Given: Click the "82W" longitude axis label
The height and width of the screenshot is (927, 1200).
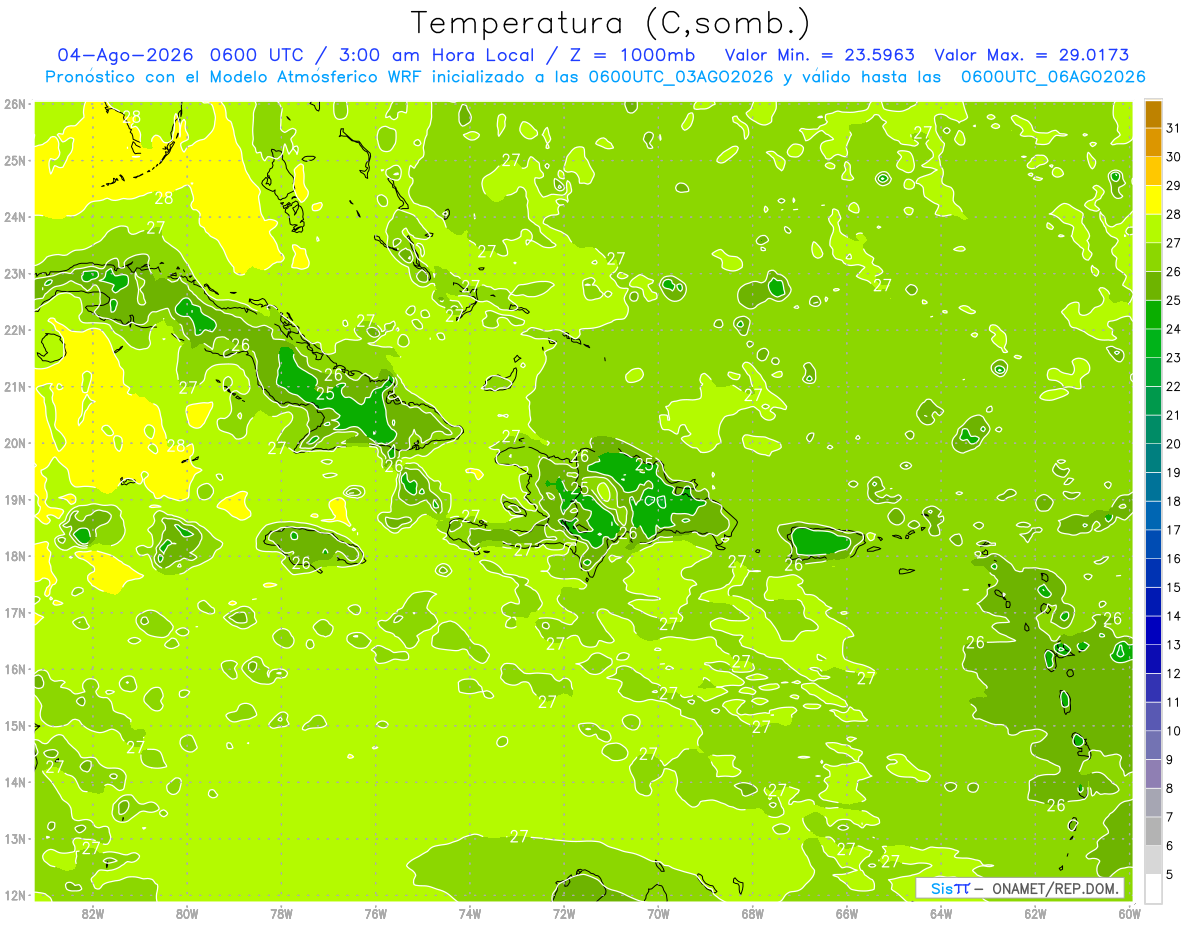Looking at the screenshot, I should pyautogui.click(x=93, y=913).
